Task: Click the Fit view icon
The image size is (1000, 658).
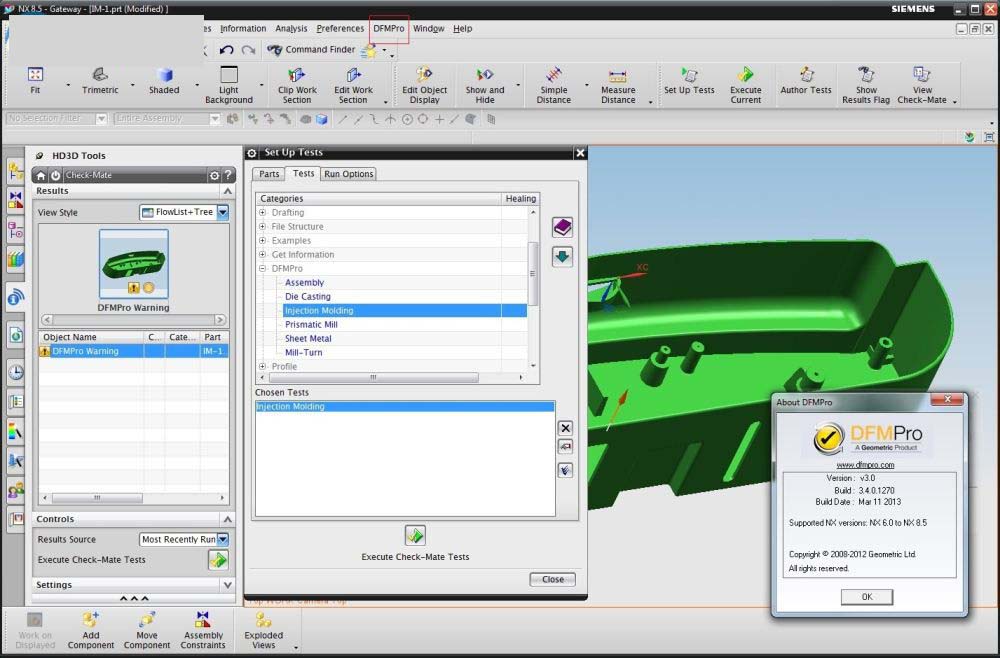Action: click(35, 75)
